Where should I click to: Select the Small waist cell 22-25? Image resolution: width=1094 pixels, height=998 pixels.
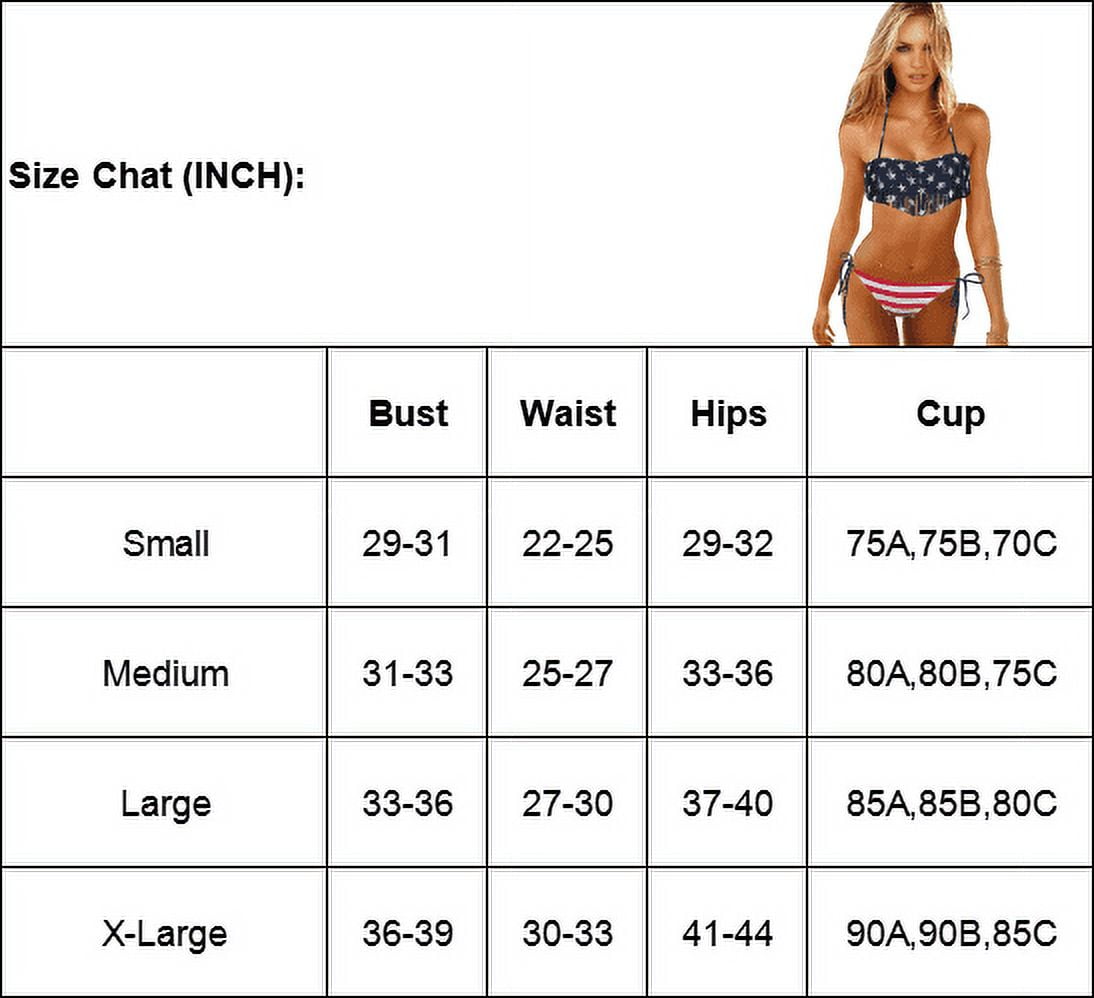pos(567,543)
